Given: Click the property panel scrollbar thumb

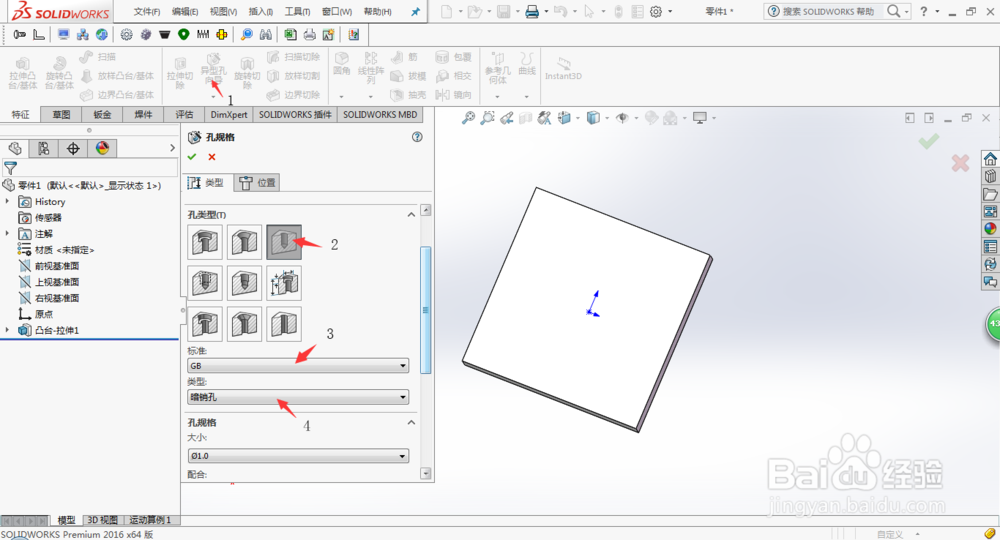Looking at the screenshot, I should pyautogui.click(x=426, y=310).
